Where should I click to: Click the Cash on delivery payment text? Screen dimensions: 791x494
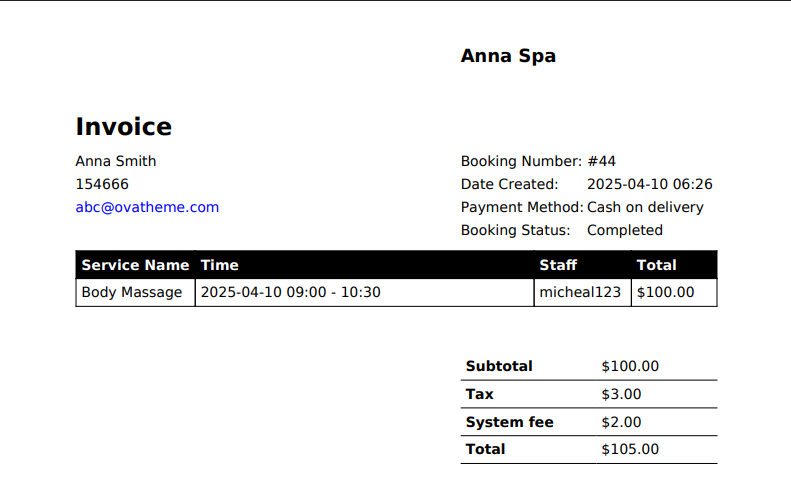(645, 207)
